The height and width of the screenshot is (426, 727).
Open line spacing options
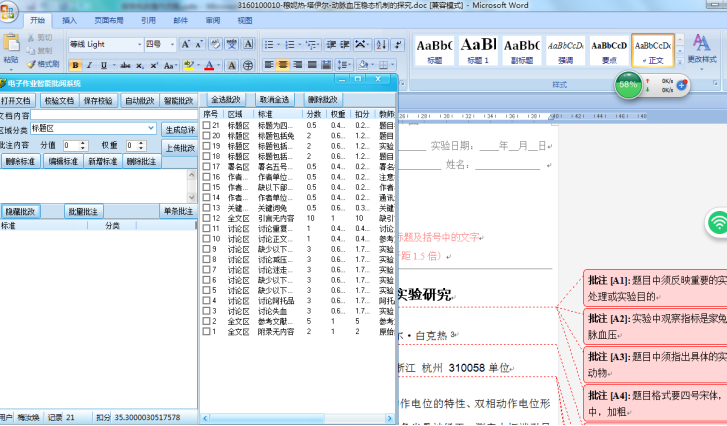click(x=344, y=65)
